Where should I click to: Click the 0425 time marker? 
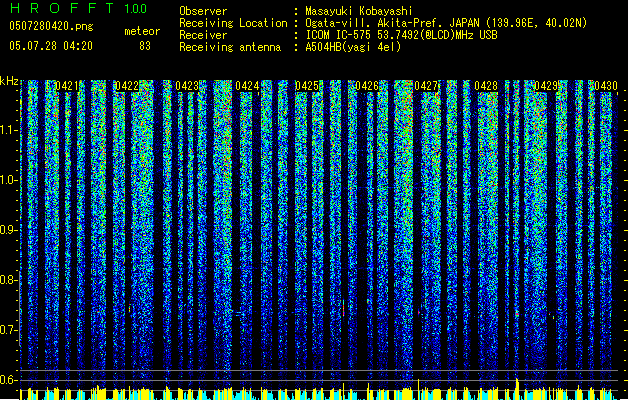point(307,86)
